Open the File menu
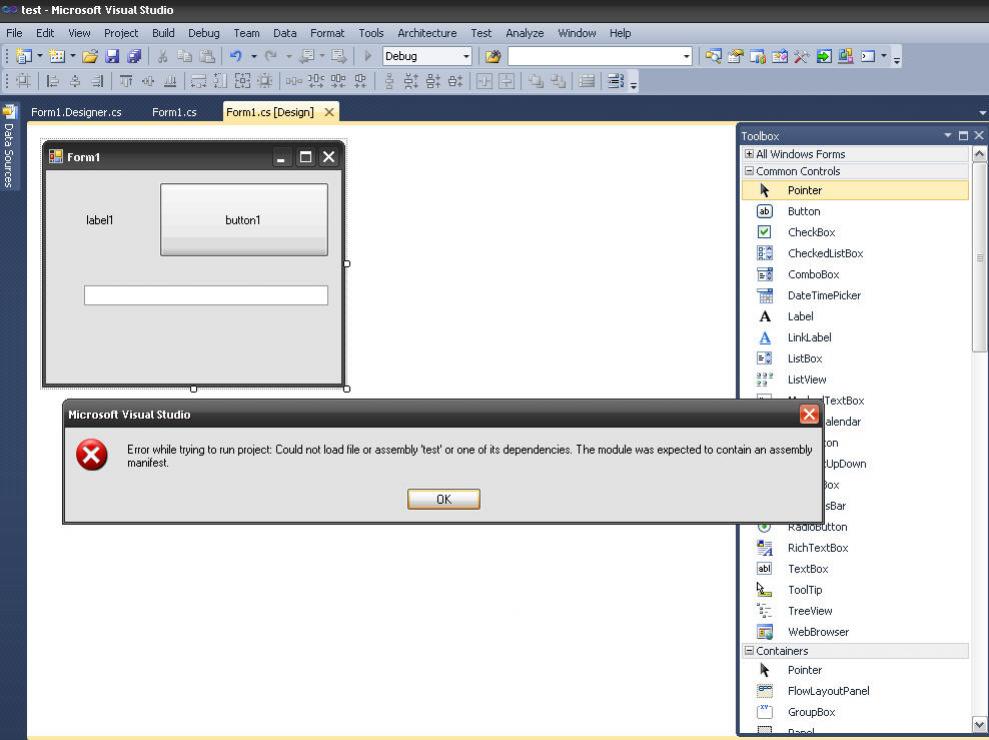The height and width of the screenshot is (740, 989). [14, 33]
